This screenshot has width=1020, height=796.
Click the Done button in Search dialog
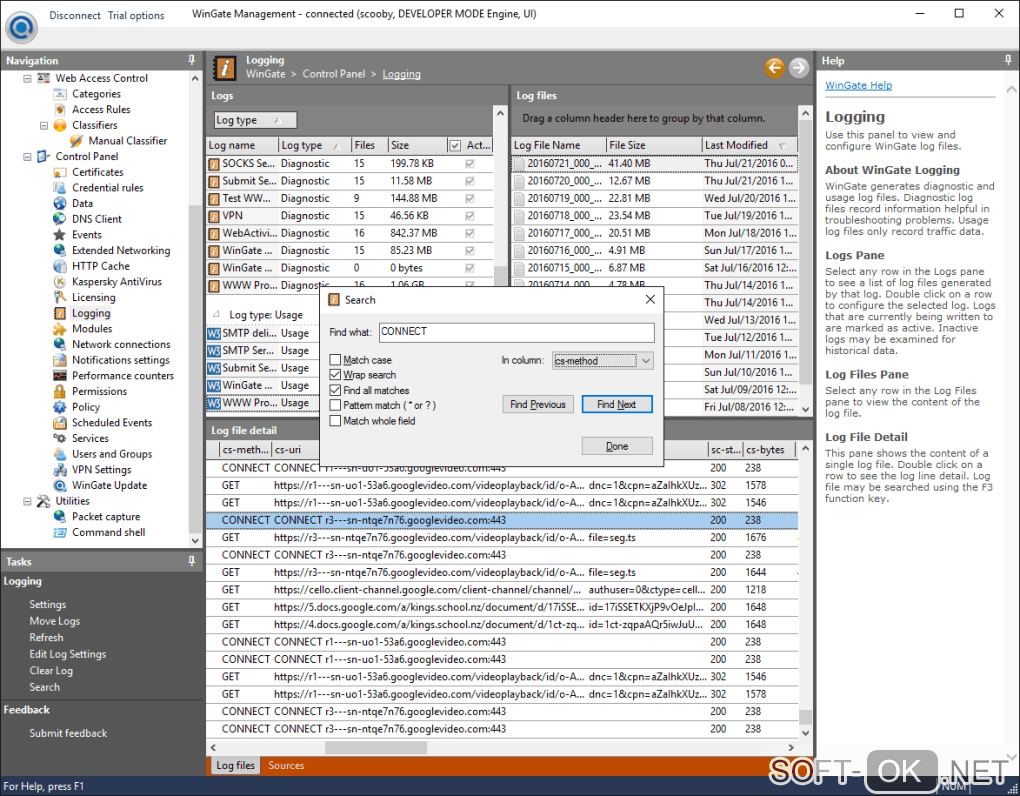(x=617, y=445)
